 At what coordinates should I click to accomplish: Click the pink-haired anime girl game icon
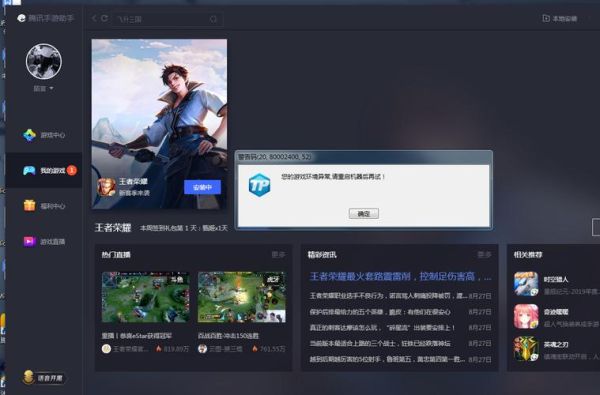coord(526,317)
